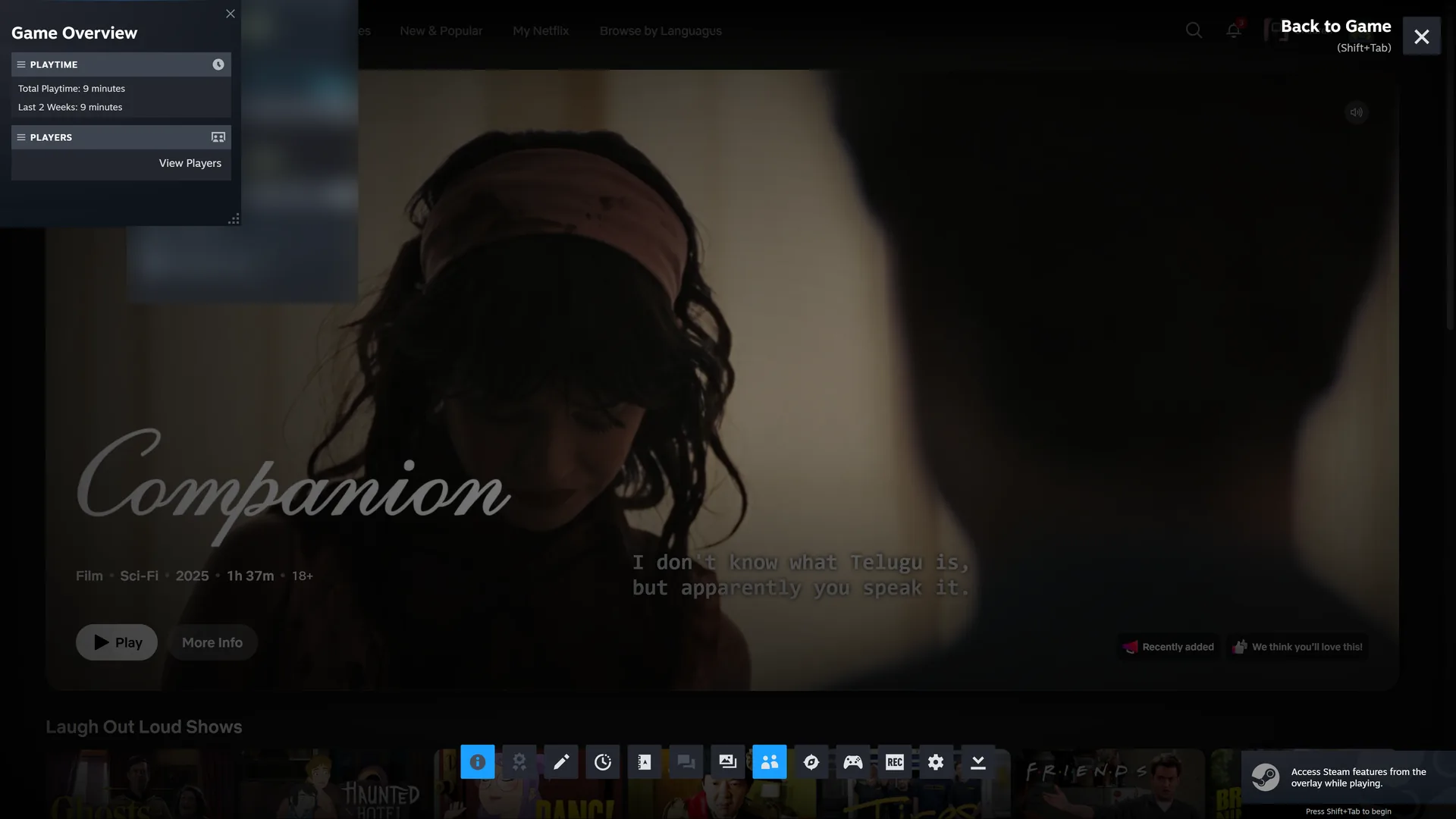Click the Friends show thumbnail
This screenshot has width=1456, height=819.
(1109, 784)
